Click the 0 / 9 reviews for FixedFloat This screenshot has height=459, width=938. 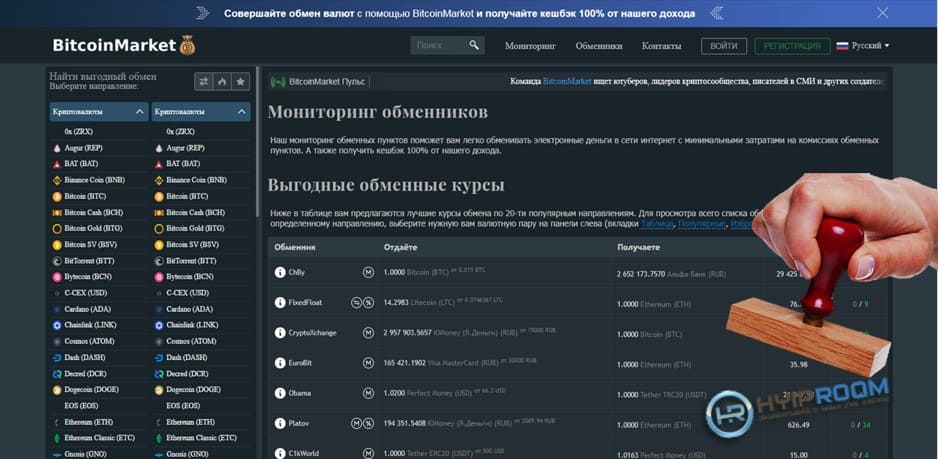(x=860, y=304)
